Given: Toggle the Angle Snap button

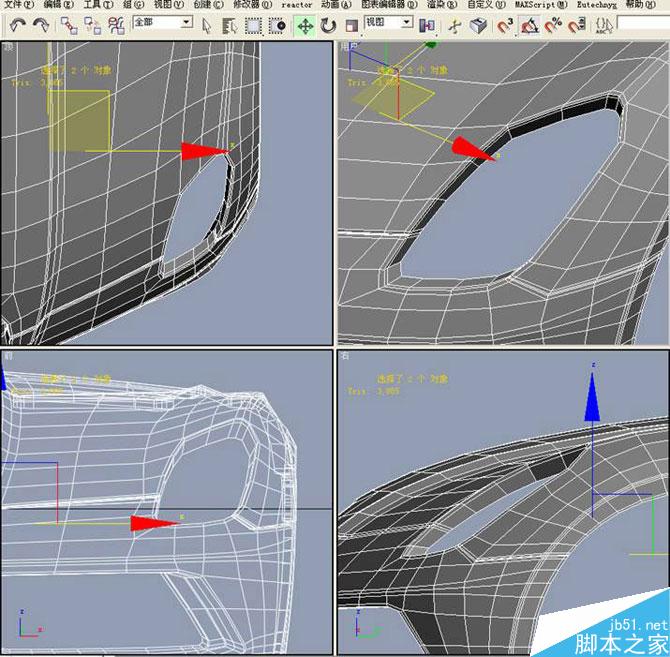Looking at the screenshot, I should [x=529, y=26].
